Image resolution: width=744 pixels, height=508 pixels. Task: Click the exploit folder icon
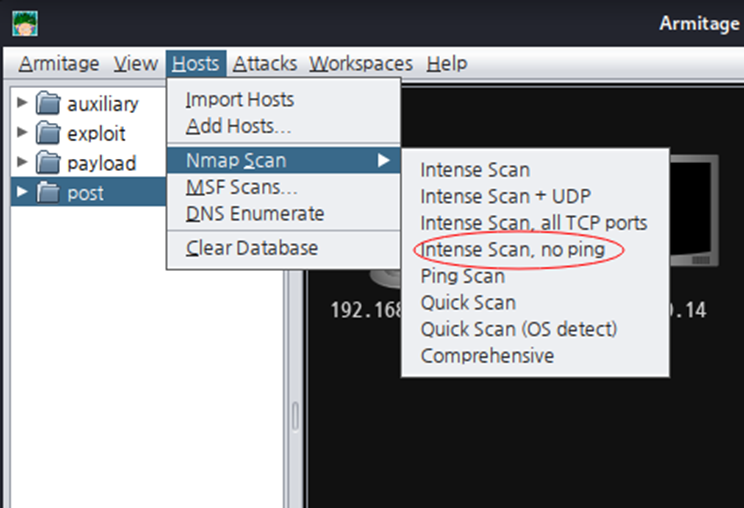[x=48, y=132]
